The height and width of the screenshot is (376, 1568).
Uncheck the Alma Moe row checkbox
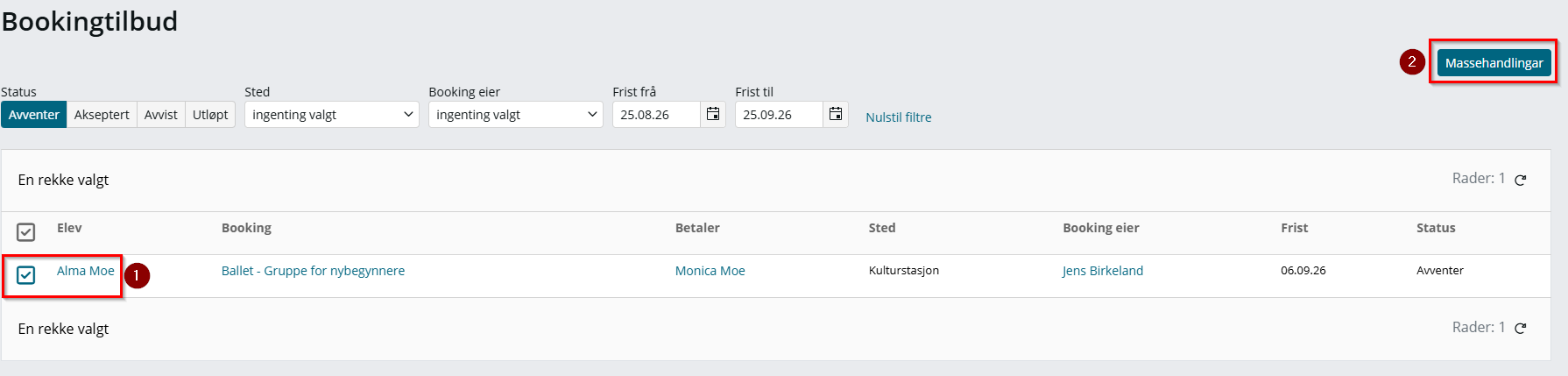click(x=26, y=275)
